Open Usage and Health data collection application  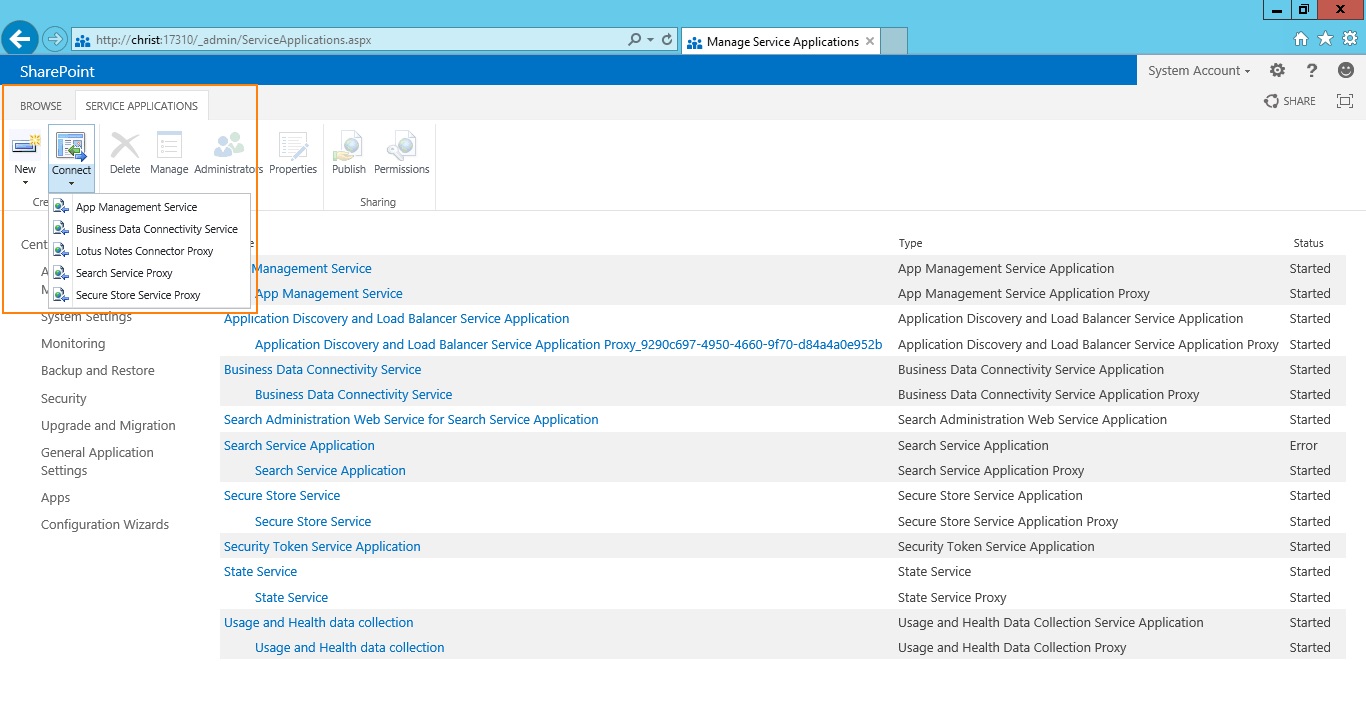pos(319,622)
